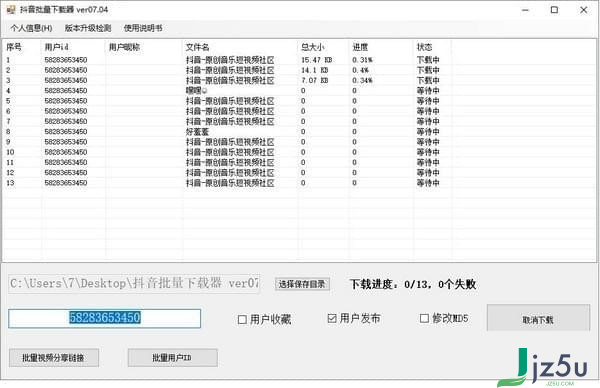Click the 下载进度 0/13 status text
This screenshot has height=388, width=600.
coord(412,284)
